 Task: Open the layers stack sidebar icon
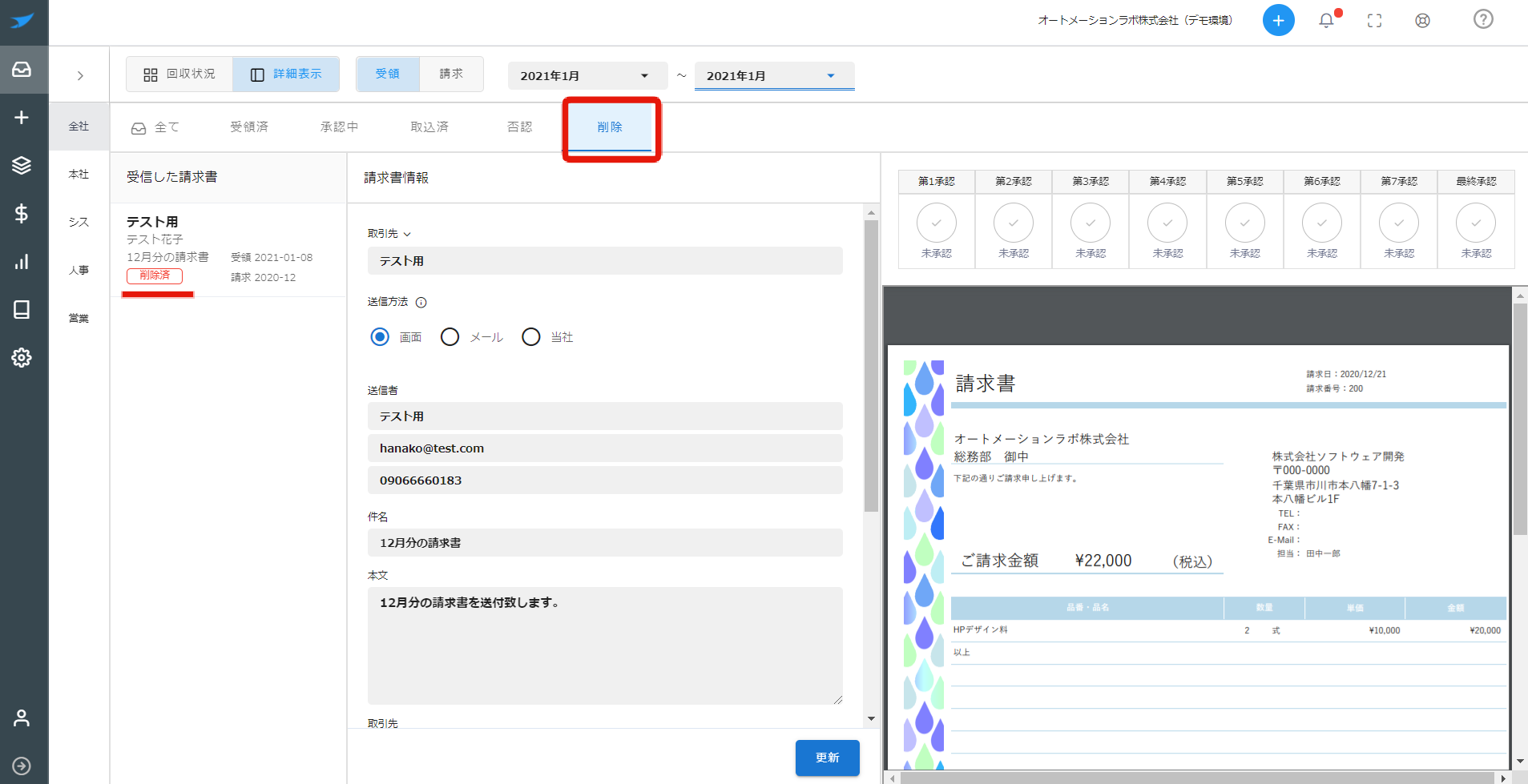pos(22,165)
